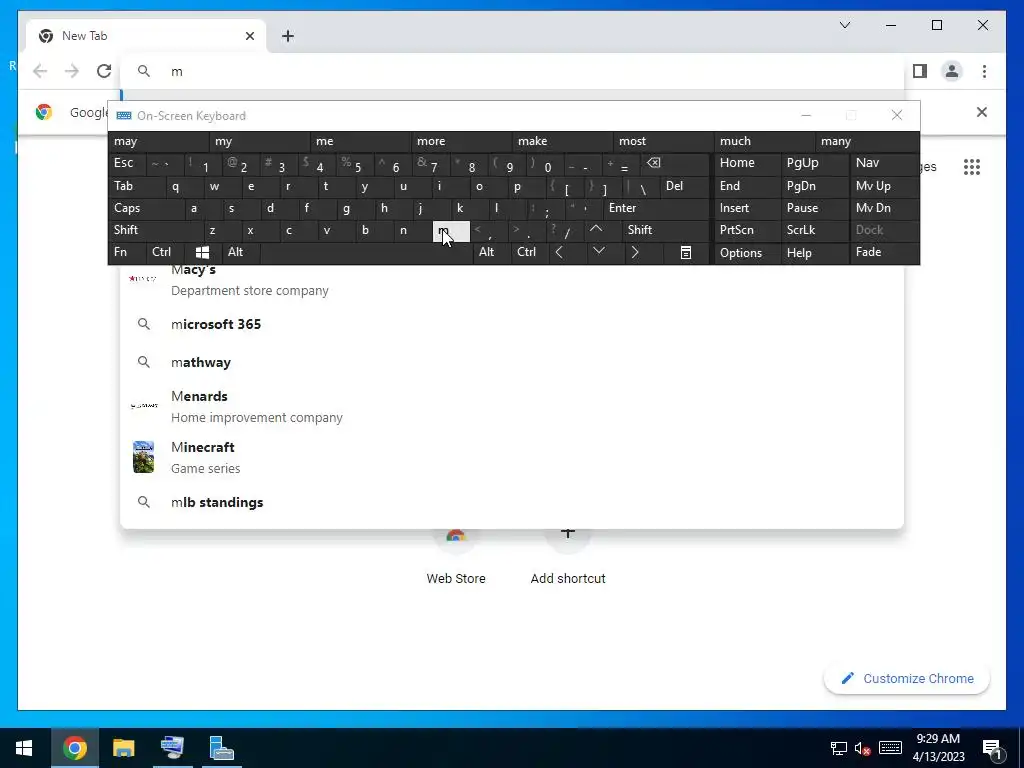Click Customize Chrome pencil button
The height and width of the screenshot is (768, 1024).
(x=906, y=679)
